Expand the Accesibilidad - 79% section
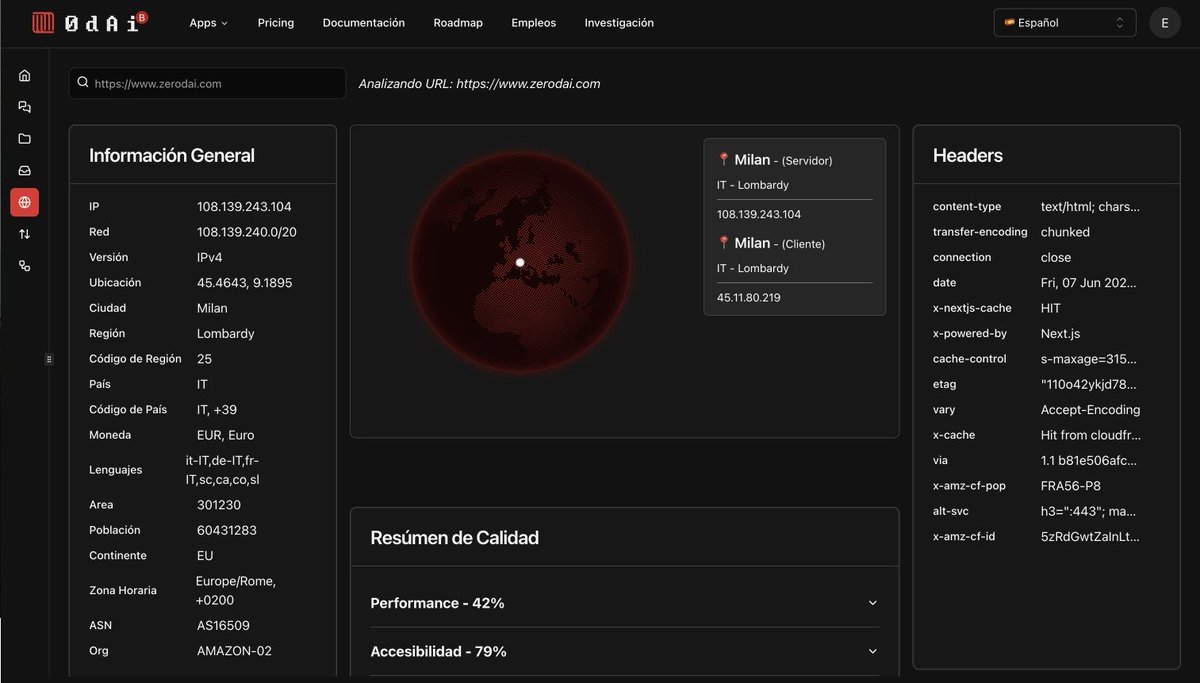The width and height of the screenshot is (1200, 683). pos(624,651)
